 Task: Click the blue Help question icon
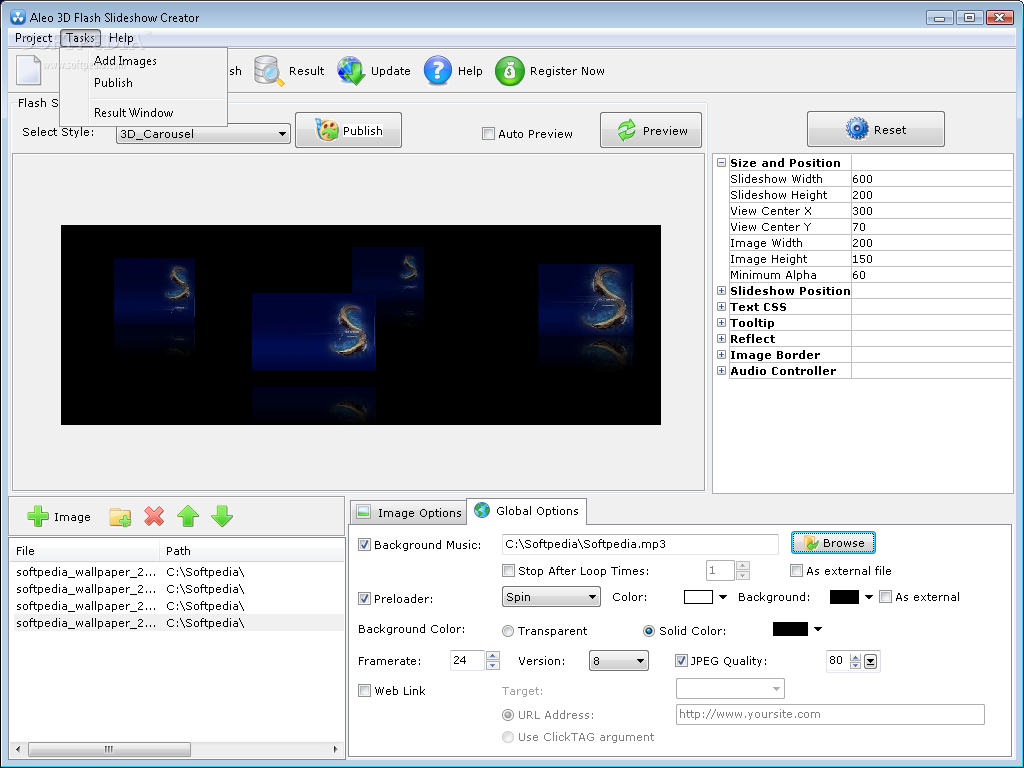coord(438,71)
